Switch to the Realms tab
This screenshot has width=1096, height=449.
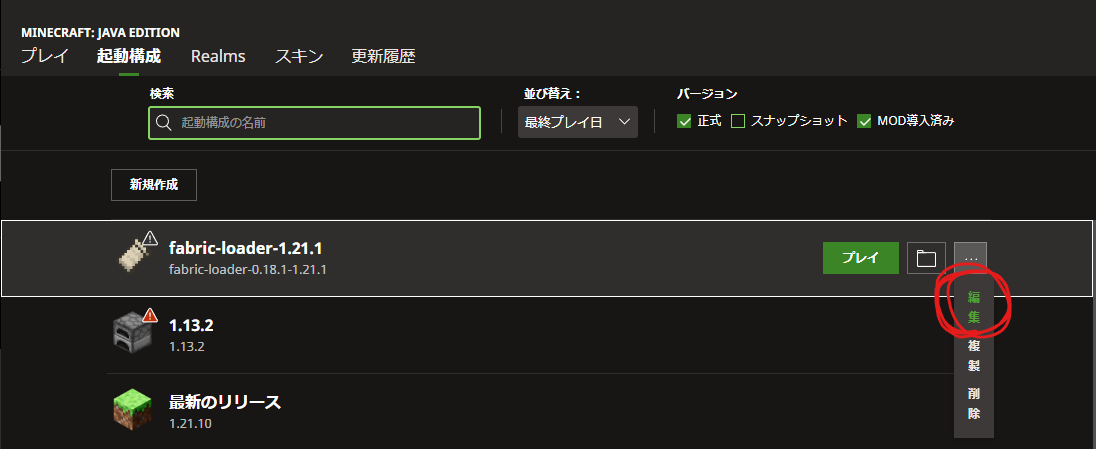218,57
